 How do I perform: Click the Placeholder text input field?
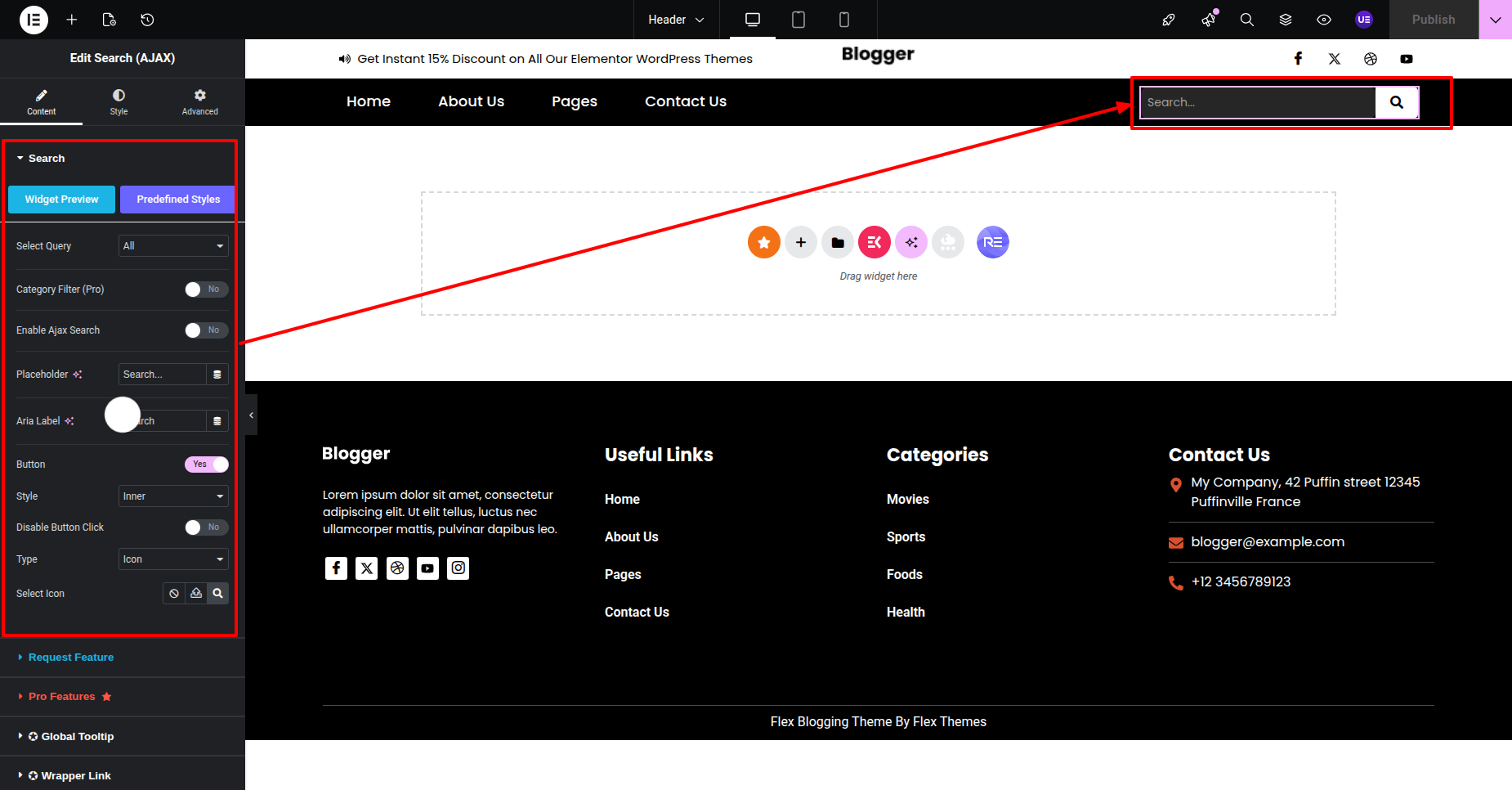[x=162, y=375]
